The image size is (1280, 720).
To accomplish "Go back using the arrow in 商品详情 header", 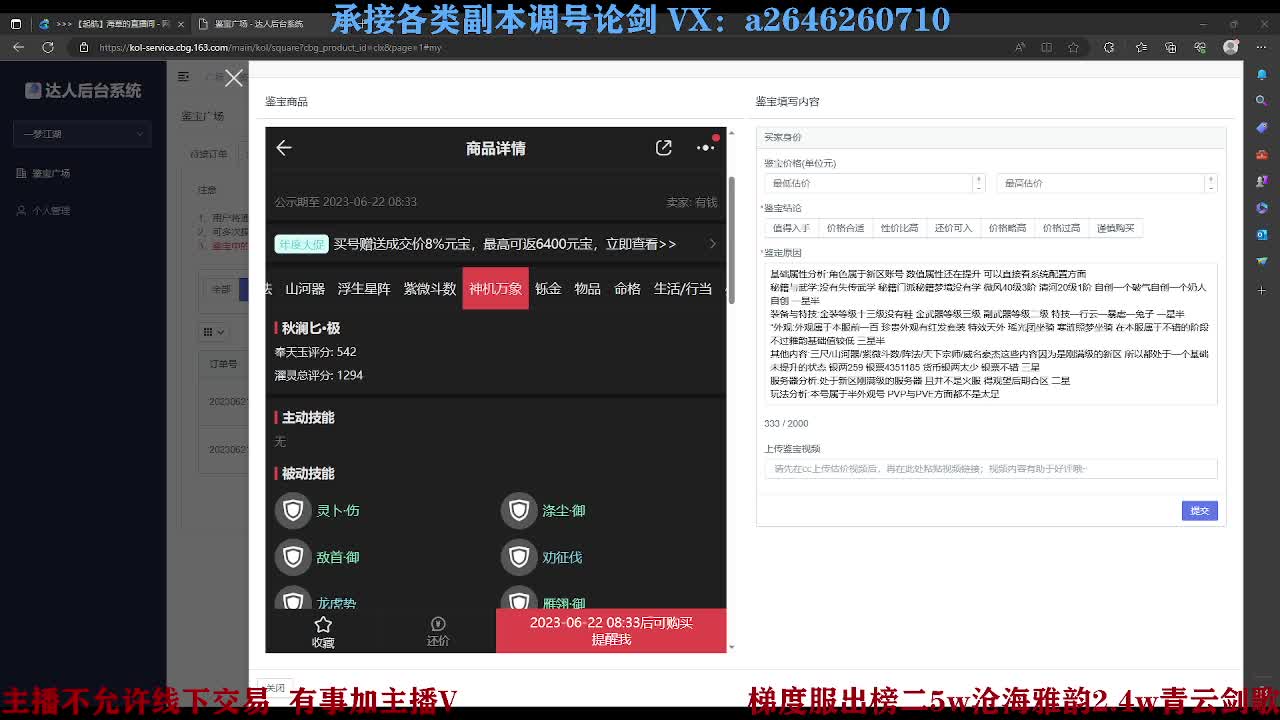I will [x=284, y=148].
